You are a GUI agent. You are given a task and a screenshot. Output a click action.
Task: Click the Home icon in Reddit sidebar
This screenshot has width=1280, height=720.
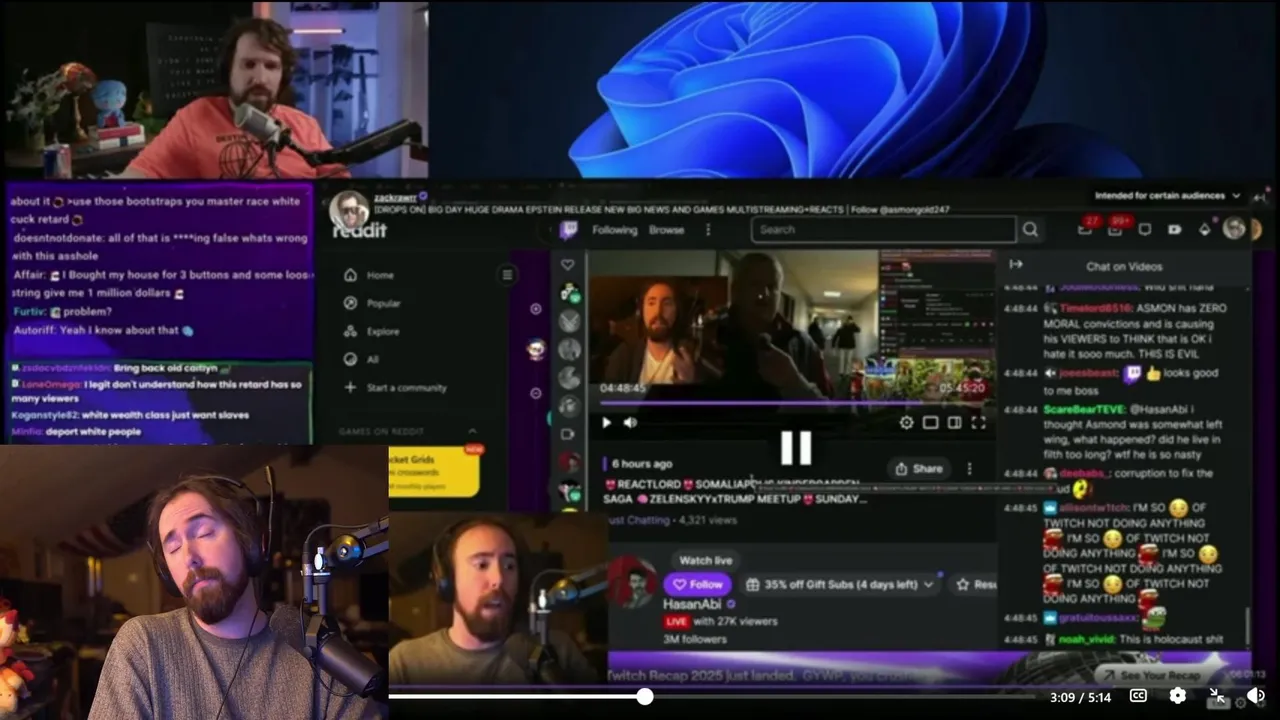(350, 275)
